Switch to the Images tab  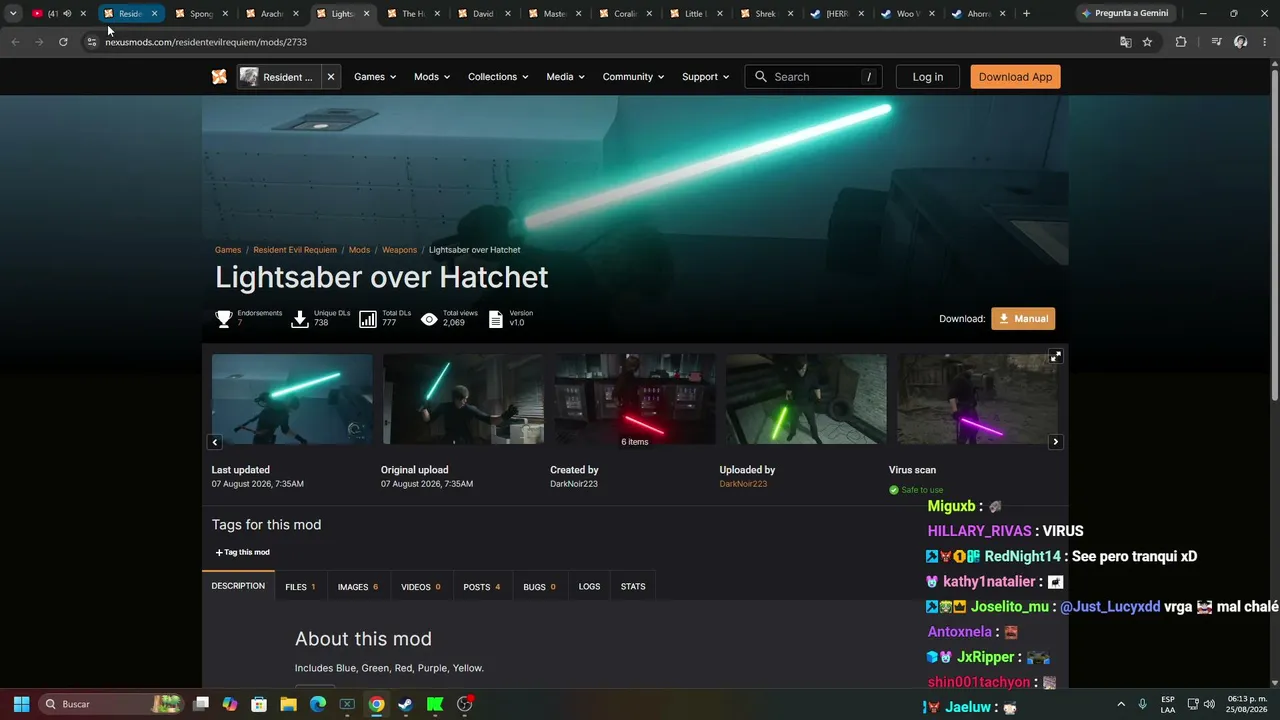point(358,587)
